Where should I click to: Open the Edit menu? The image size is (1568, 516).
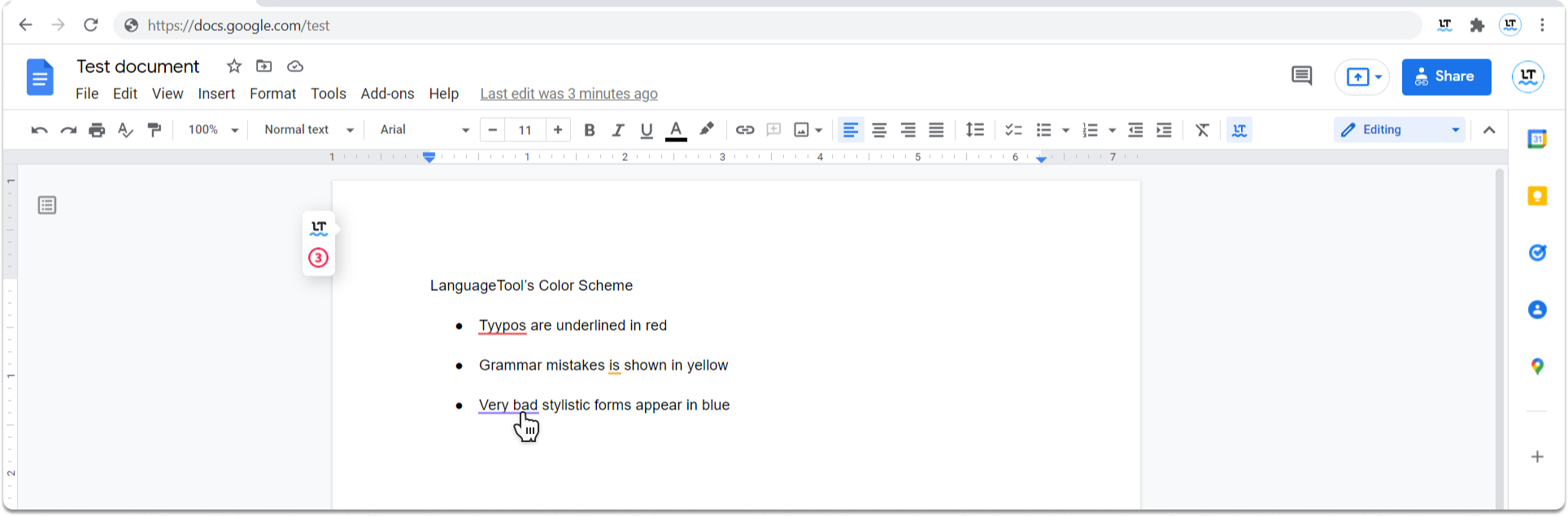click(125, 94)
